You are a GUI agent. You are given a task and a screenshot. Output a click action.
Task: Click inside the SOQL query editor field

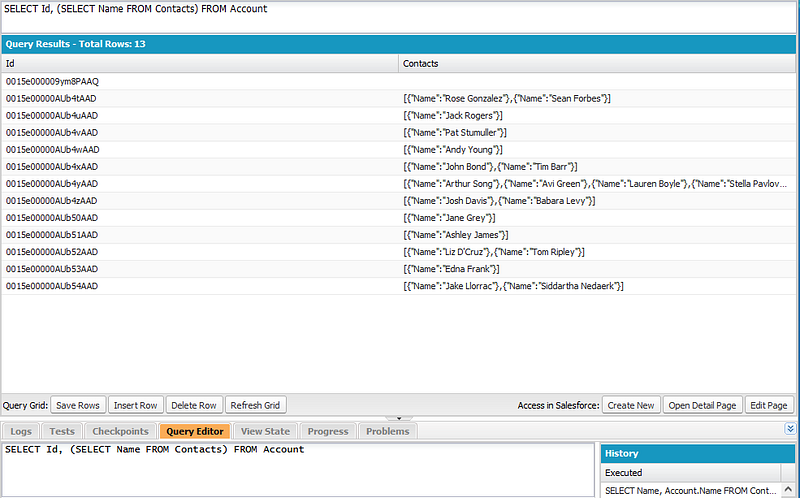coord(298,469)
